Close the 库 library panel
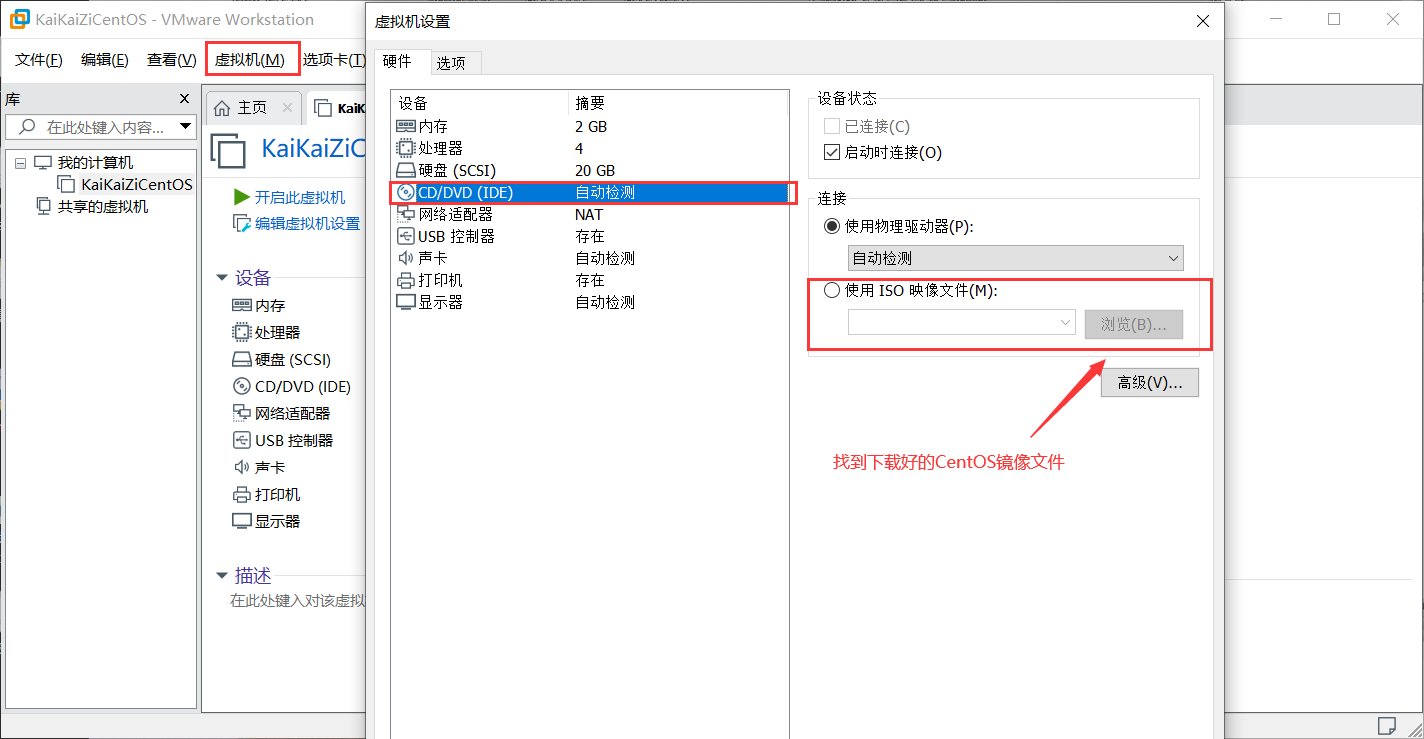The width and height of the screenshot is (1424, 739). tap(184, 98)
